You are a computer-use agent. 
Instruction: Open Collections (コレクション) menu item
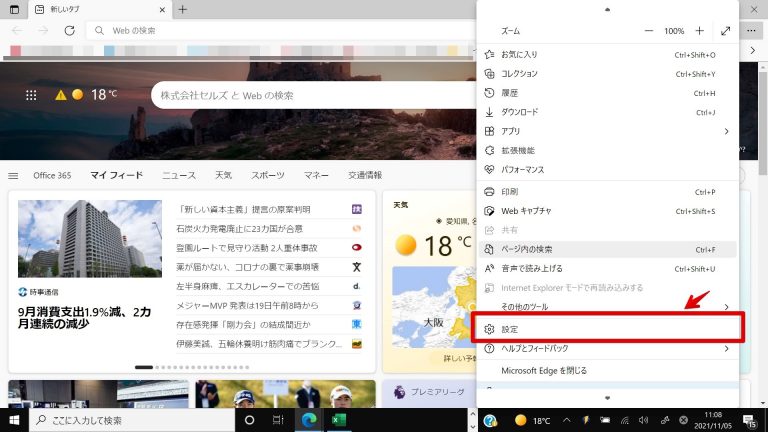click(607, 73)
